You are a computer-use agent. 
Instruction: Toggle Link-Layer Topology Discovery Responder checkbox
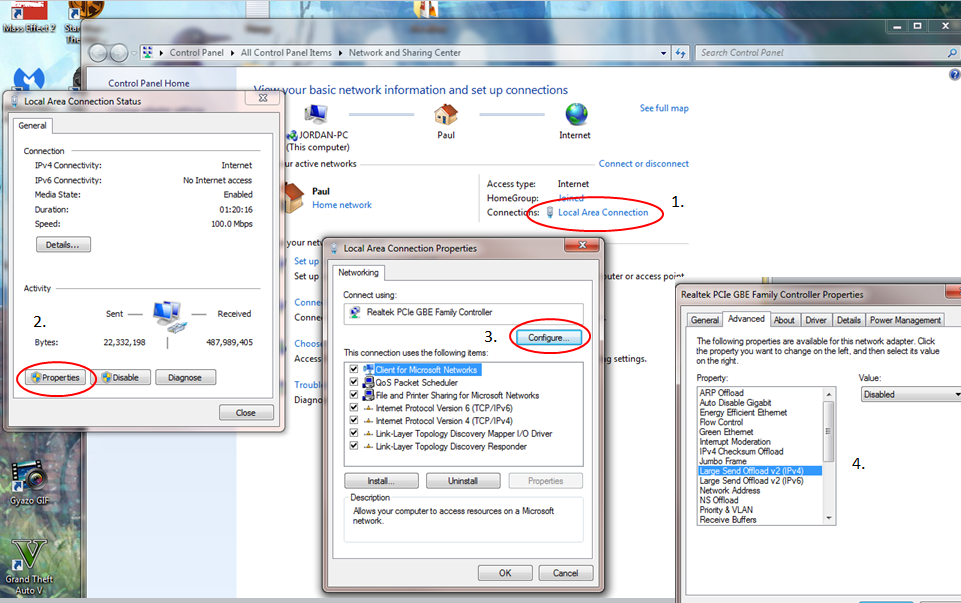click(x=354, y=446)
